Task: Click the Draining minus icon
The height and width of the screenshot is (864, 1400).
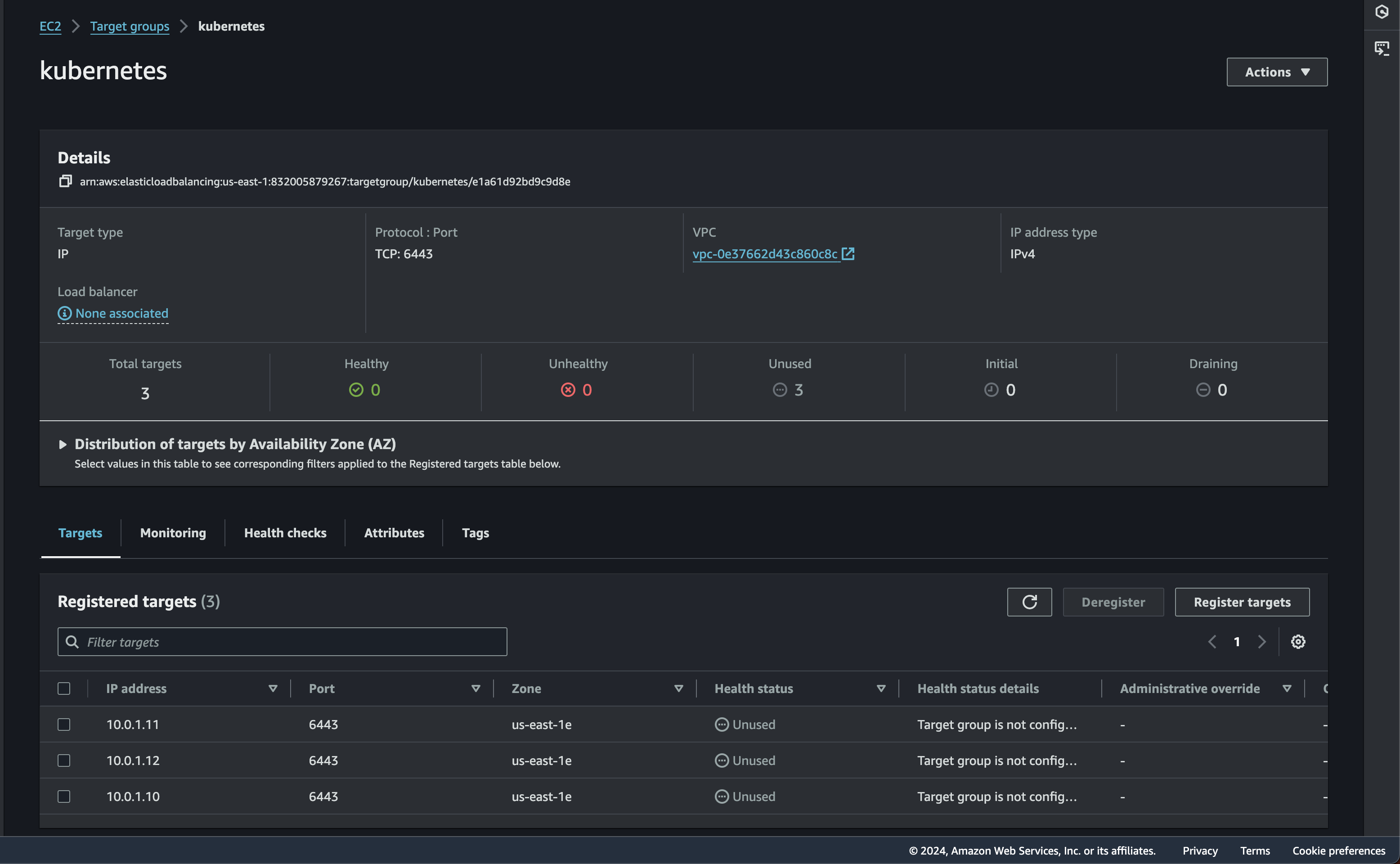Action: 1203,390
